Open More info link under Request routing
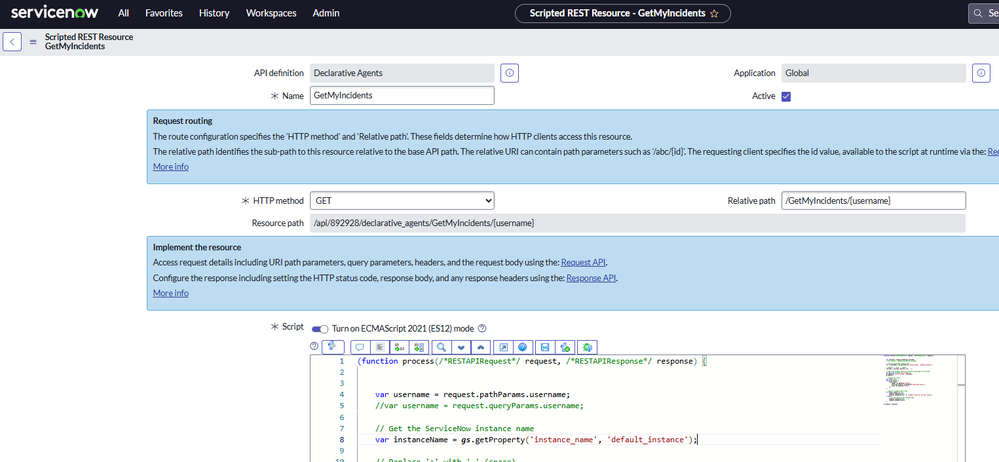The width and height of the screenshot is (999, 462). [x=171, y=167]
